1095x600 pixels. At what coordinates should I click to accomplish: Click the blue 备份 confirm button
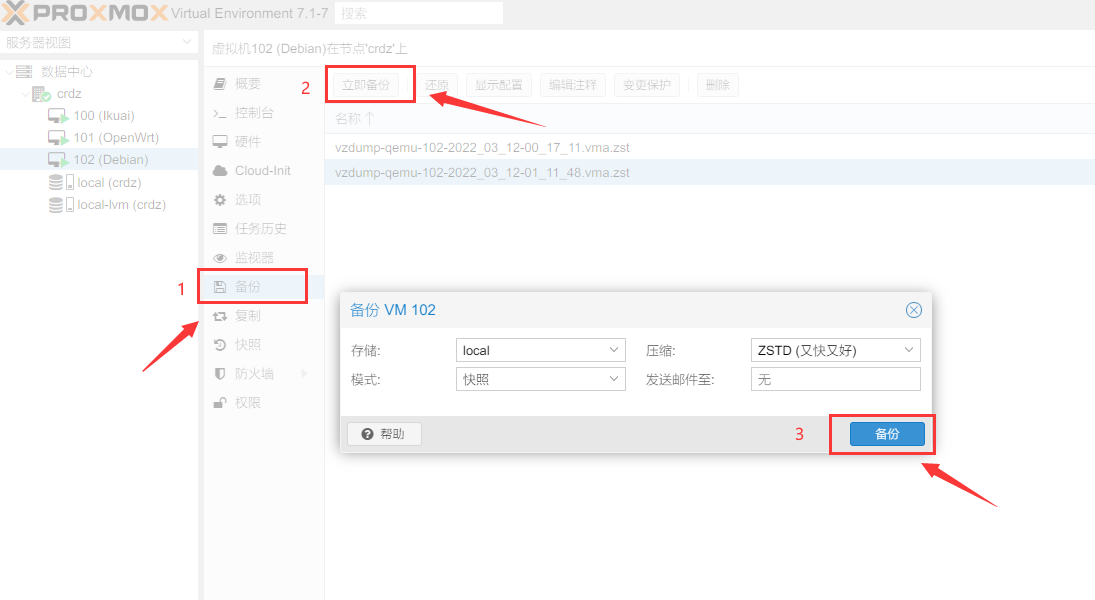tap(887, 434)
